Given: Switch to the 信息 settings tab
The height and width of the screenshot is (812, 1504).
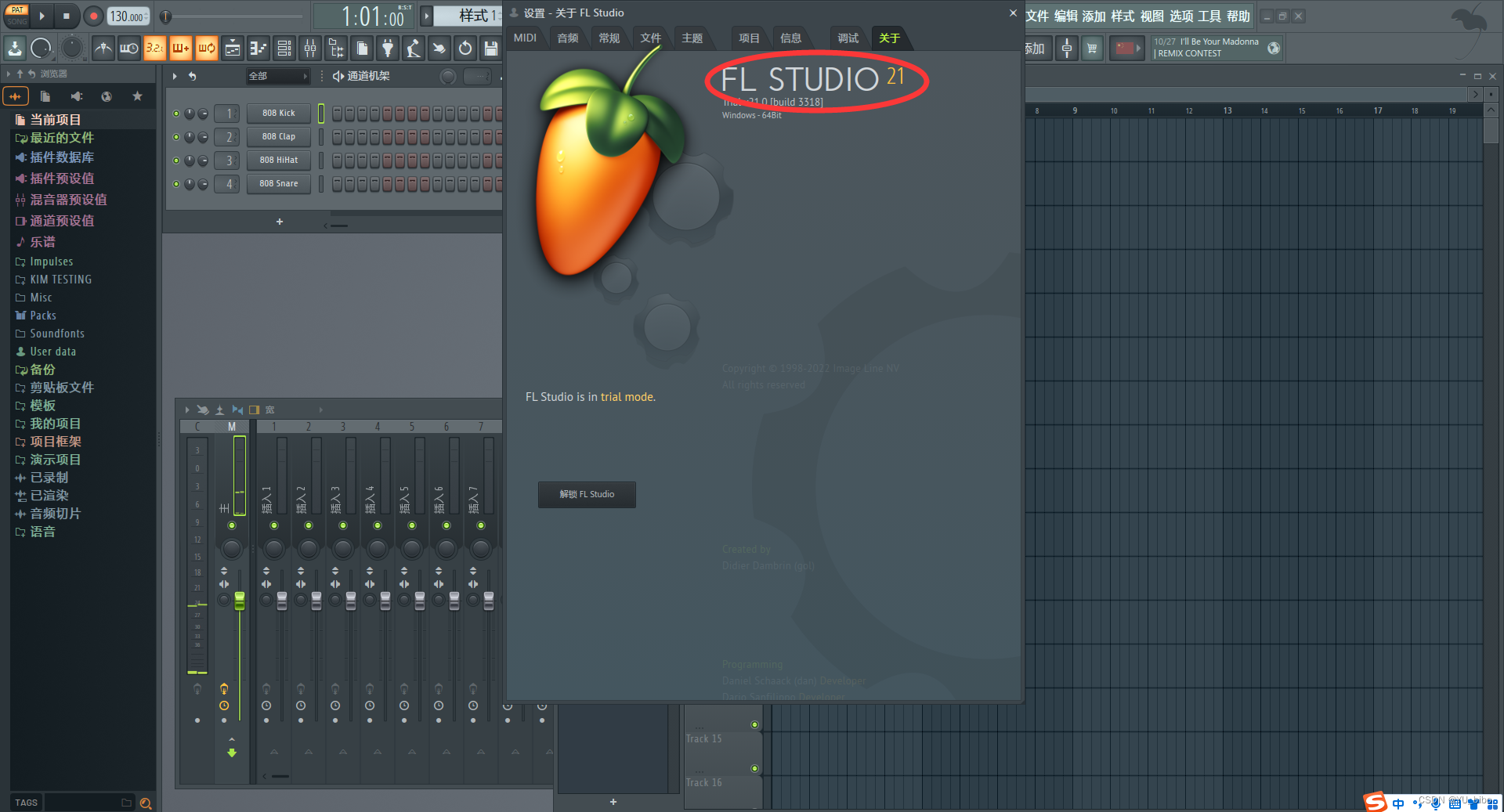Looking at the screenshot, I should [x=790, y=38].
